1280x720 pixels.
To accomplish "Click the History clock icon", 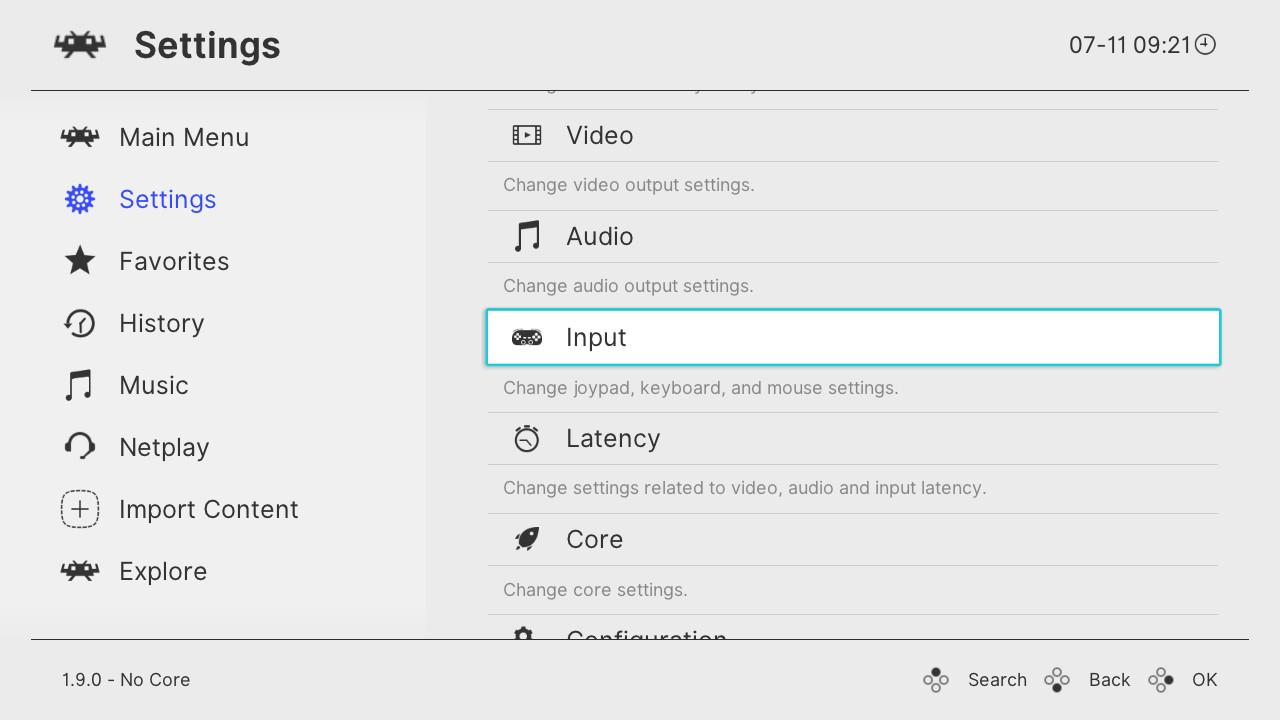I will point(80,323).
